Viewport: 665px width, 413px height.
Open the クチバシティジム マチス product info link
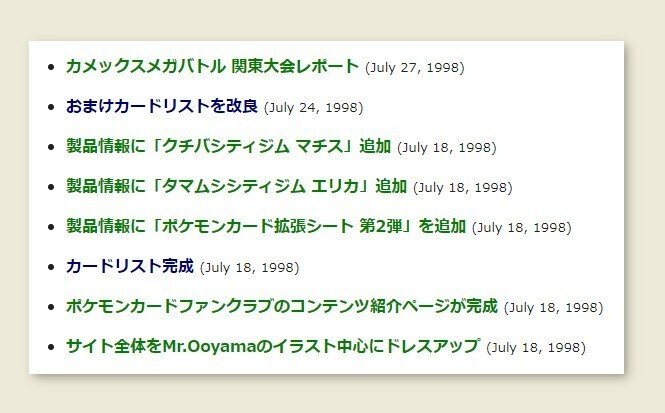pyautogui.click(x=229, y=146)
